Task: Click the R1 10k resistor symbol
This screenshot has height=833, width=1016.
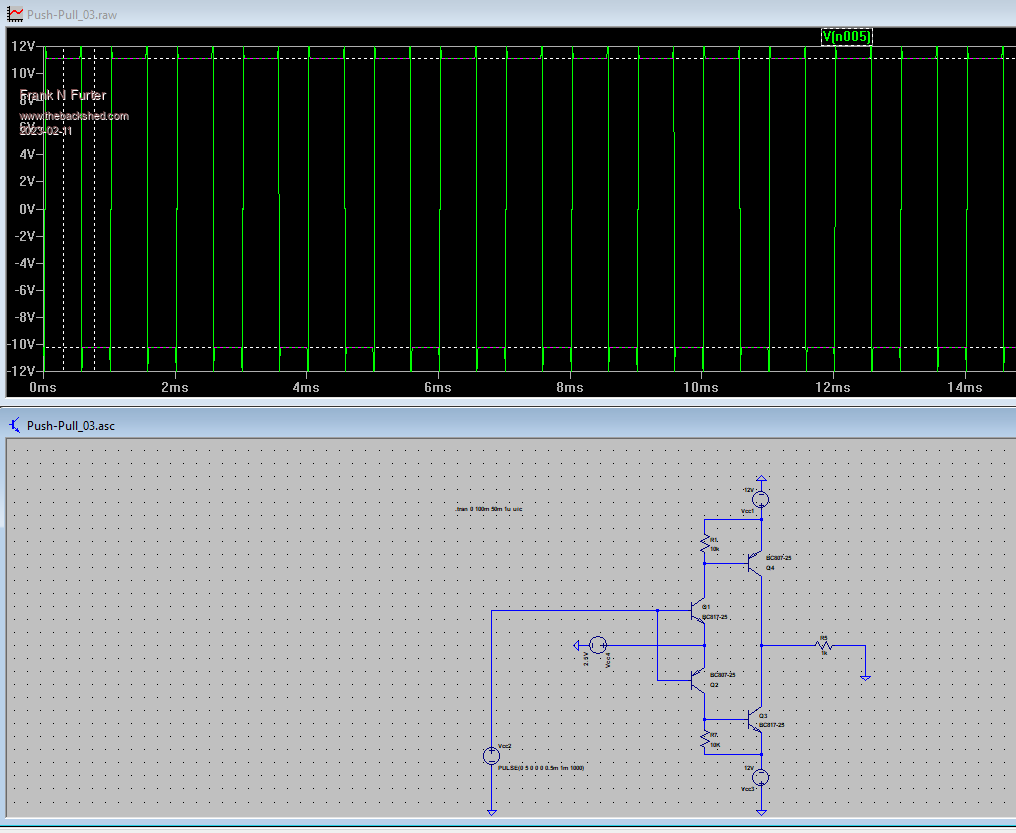Action: point(705,543)
